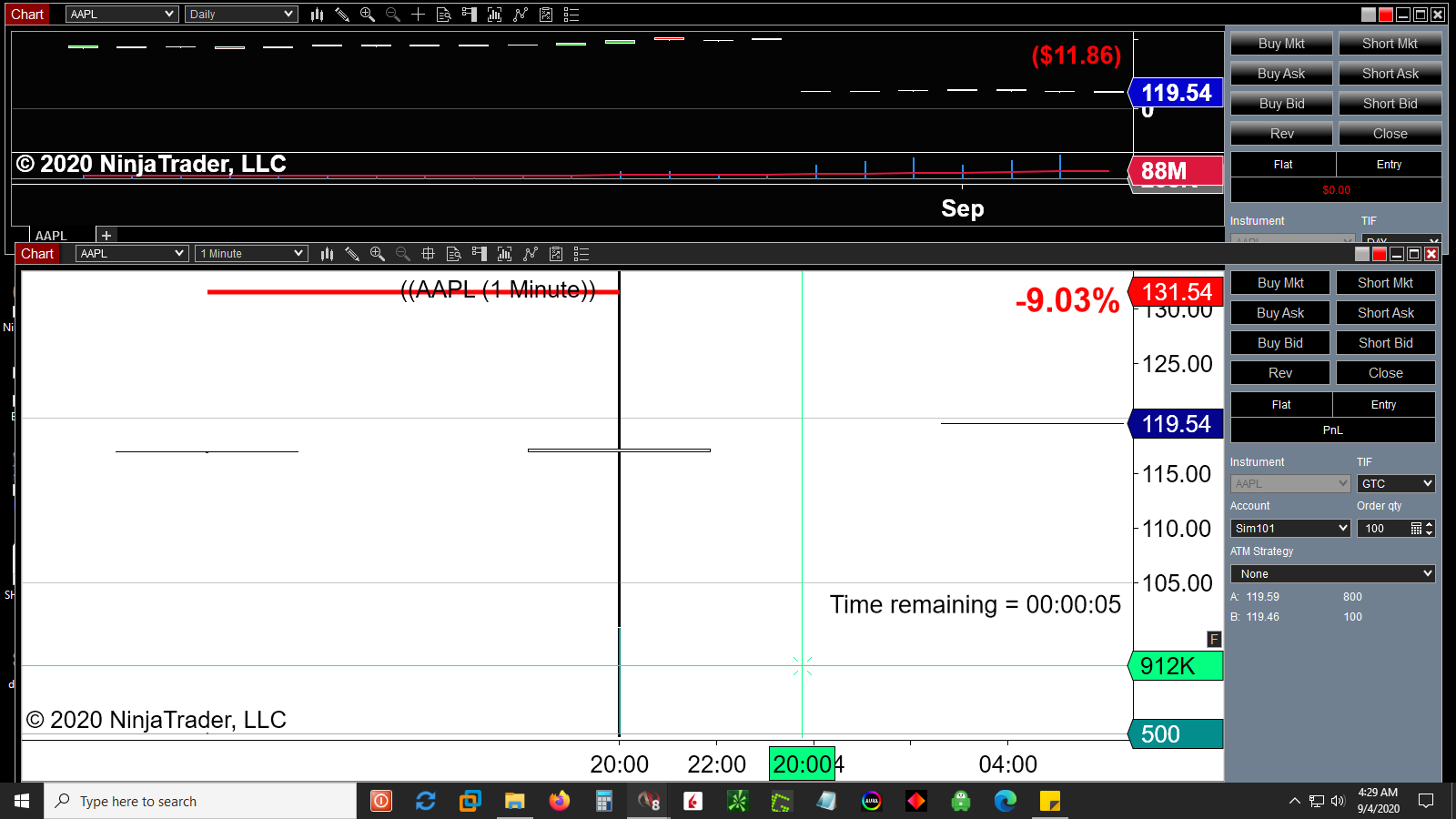This screenshot has width=1456, height=819.
Task: Open Data Box icon in 1 Minute chart
Action: point(454,254)
